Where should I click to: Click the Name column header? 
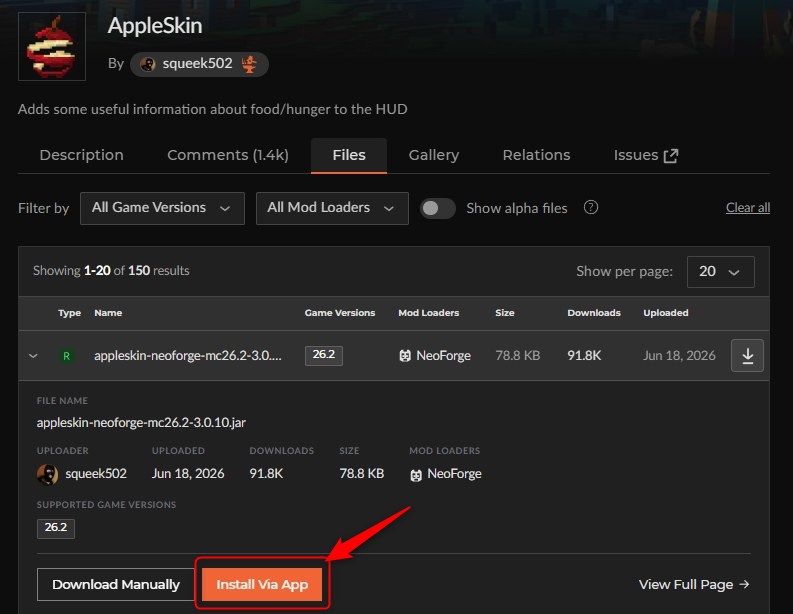point(108,313)
